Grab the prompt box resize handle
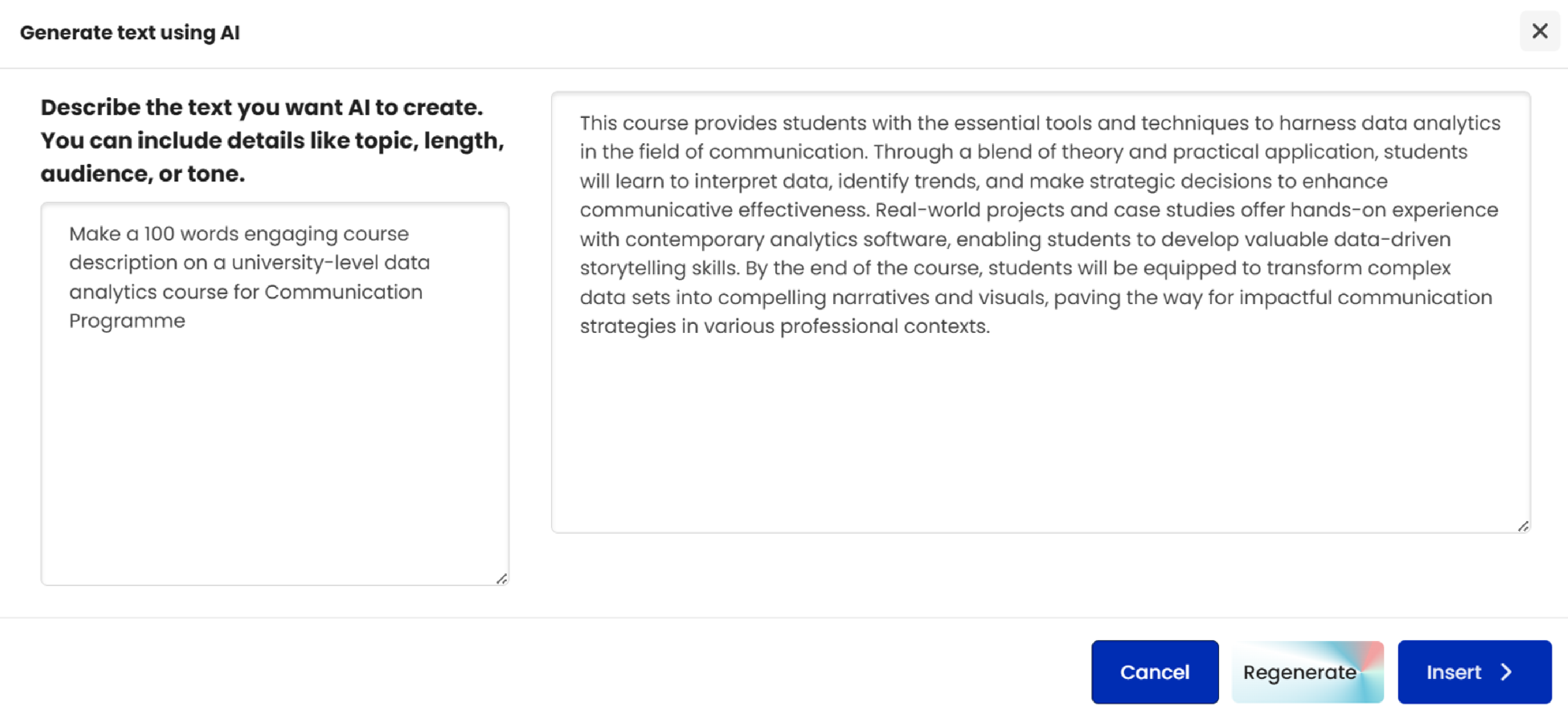 click(x=502, y=578)
